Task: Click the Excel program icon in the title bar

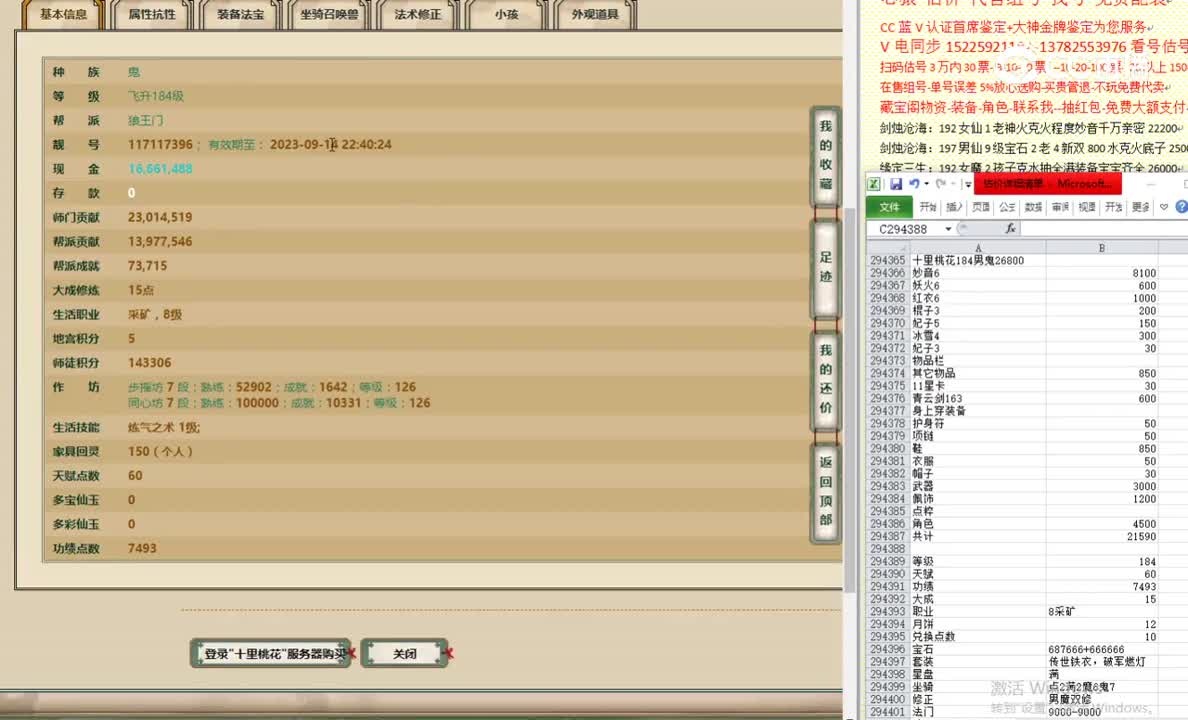Action: click(x=875, y=184)
